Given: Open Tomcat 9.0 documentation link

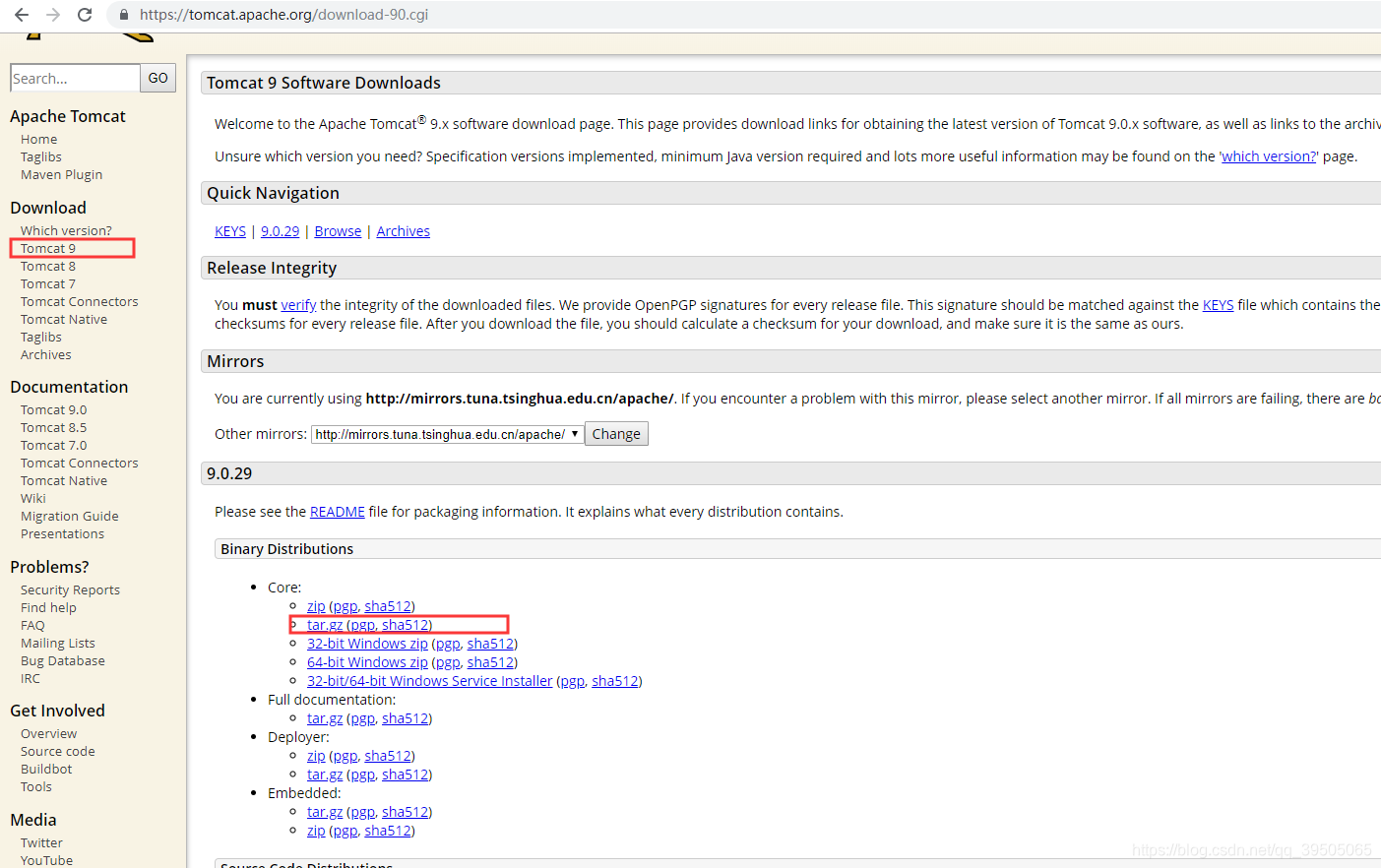Looking at the screenshot, I should [x=54, y=409].
